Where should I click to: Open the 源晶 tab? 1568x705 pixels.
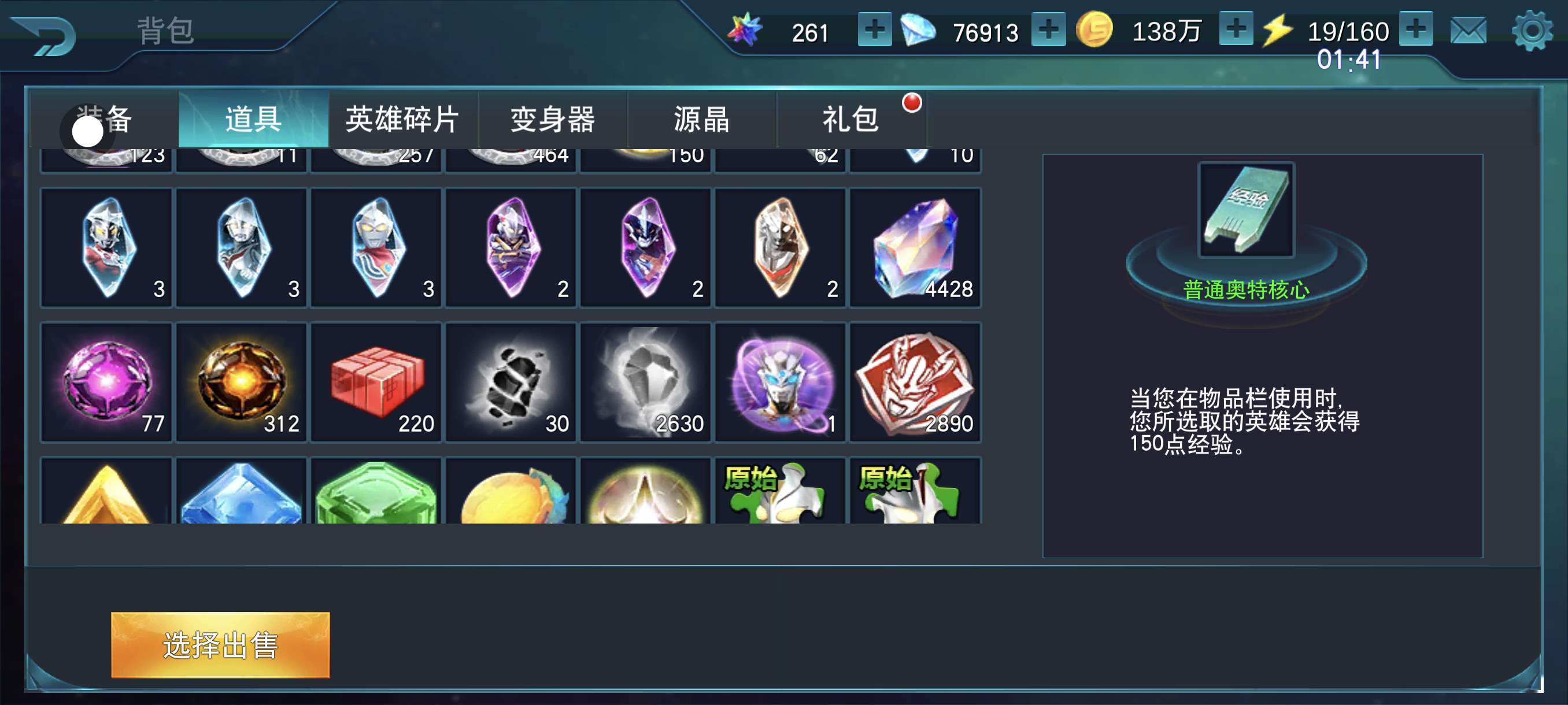(702, 119)
